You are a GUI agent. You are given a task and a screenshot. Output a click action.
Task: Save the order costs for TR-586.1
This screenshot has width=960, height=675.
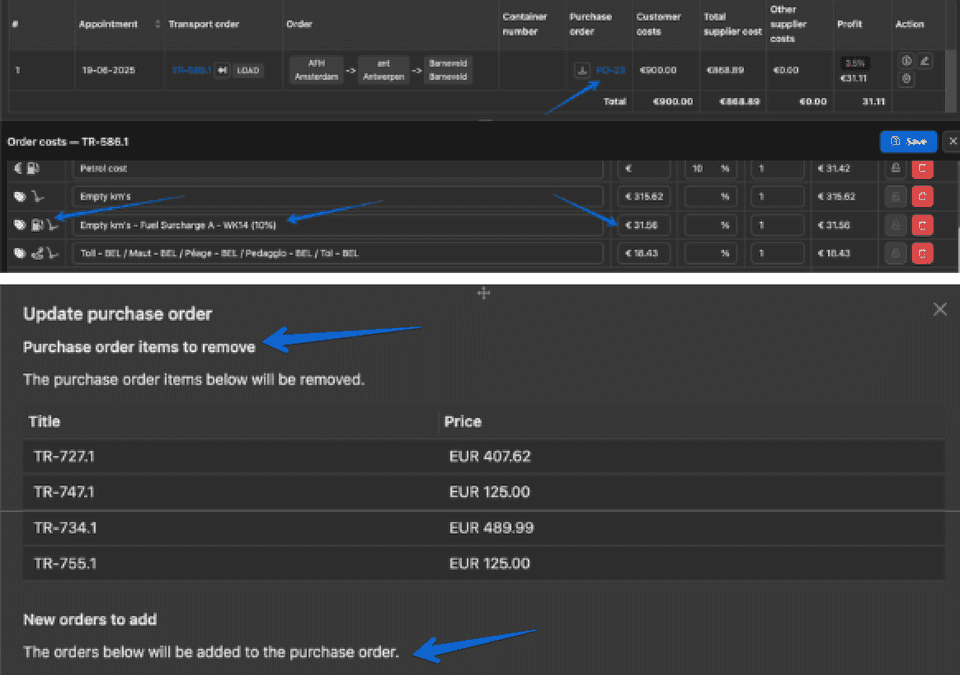tap(909, 141)
